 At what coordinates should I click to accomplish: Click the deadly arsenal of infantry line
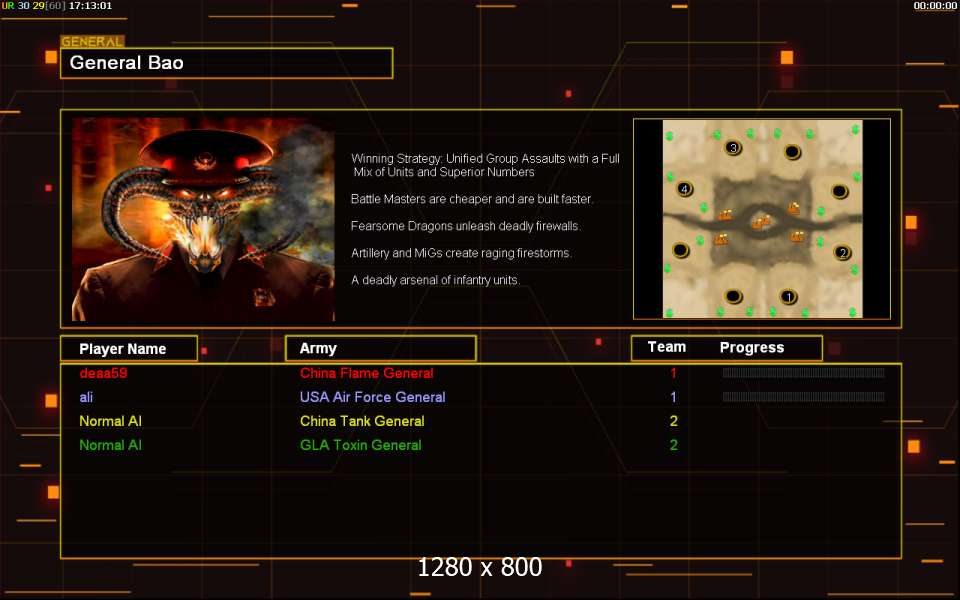(436, 280)
